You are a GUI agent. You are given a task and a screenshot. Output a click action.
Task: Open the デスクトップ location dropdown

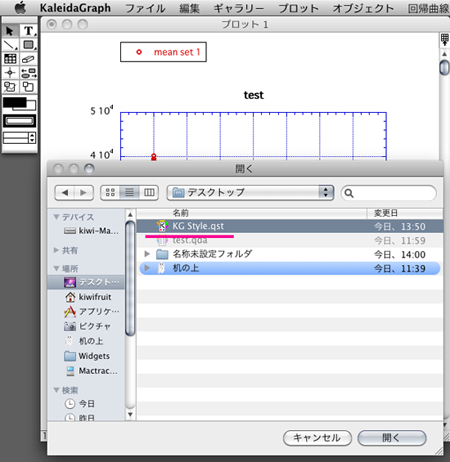click(250, 192)
